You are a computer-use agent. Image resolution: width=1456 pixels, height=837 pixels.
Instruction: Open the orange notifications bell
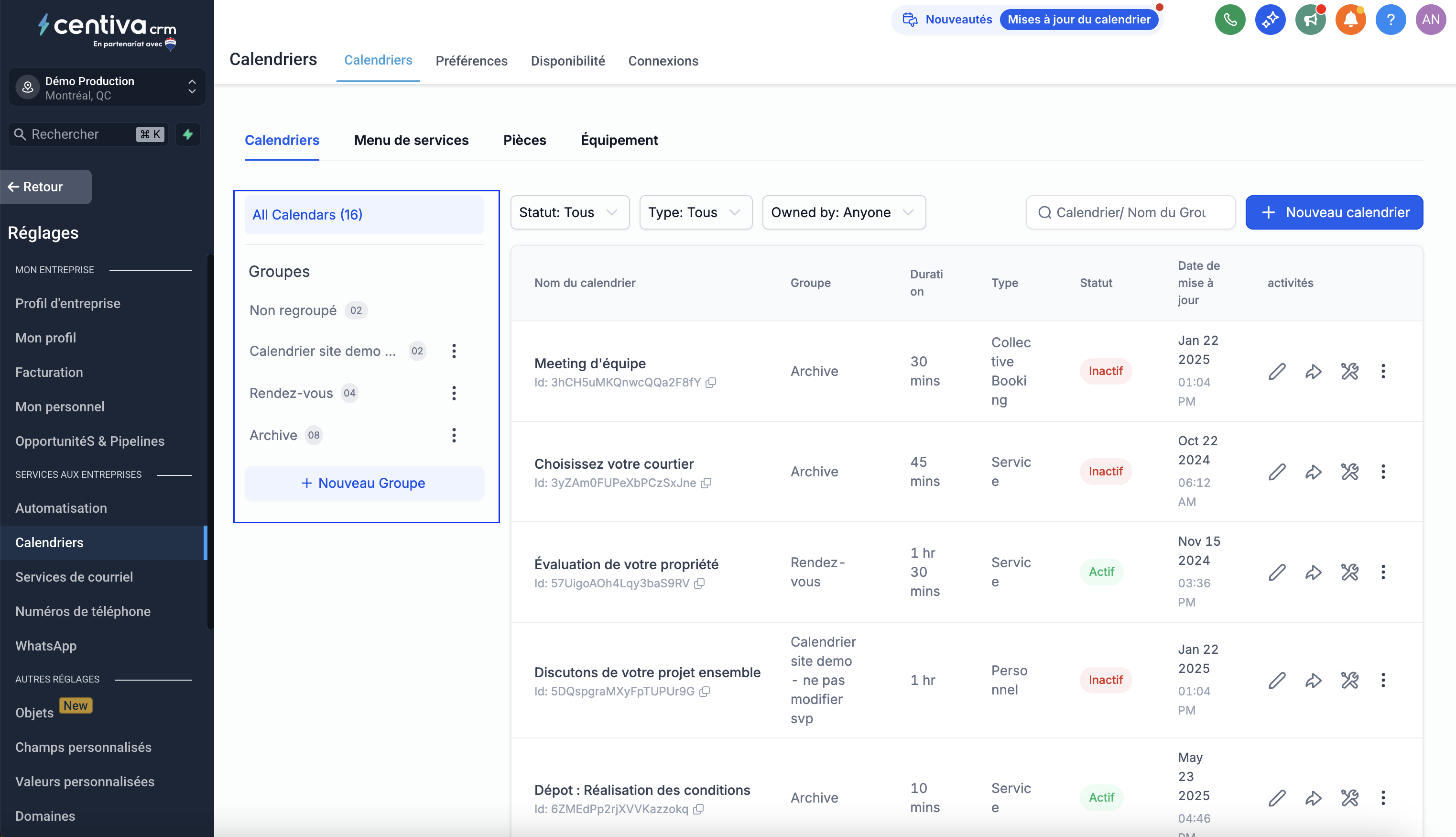pos(1350,20)
